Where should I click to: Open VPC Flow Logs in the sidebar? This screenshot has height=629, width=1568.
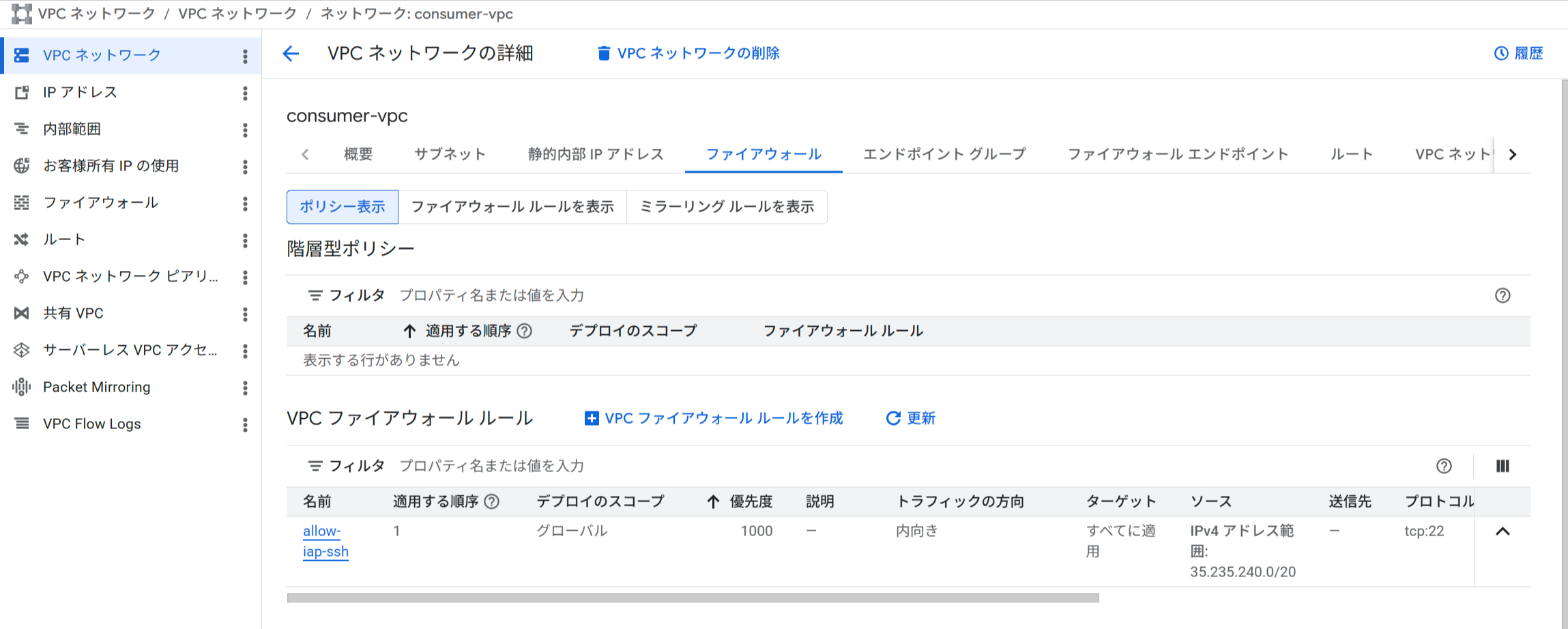(91, 424)
